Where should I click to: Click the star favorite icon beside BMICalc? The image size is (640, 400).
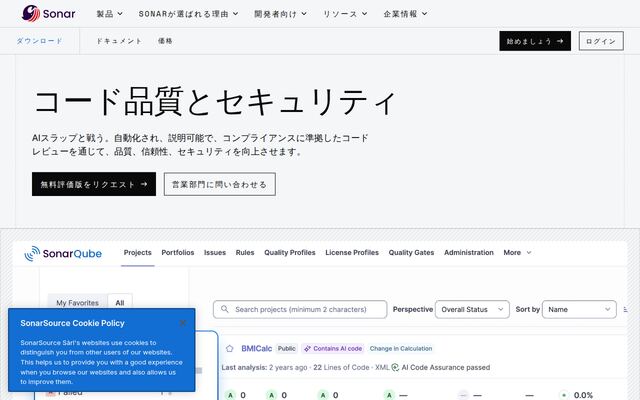[x=229, y=349]
